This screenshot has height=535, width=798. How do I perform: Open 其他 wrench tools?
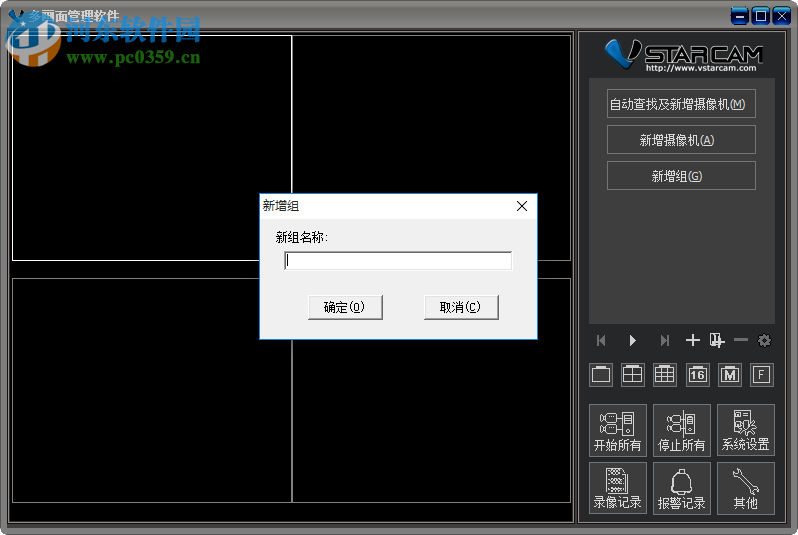746,488
